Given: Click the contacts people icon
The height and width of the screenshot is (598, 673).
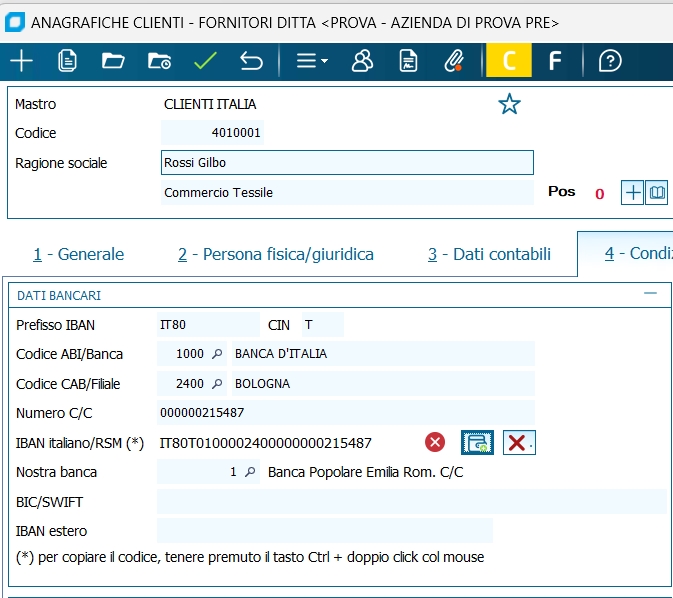Looking at the screenshot, I should click(362, 61).
